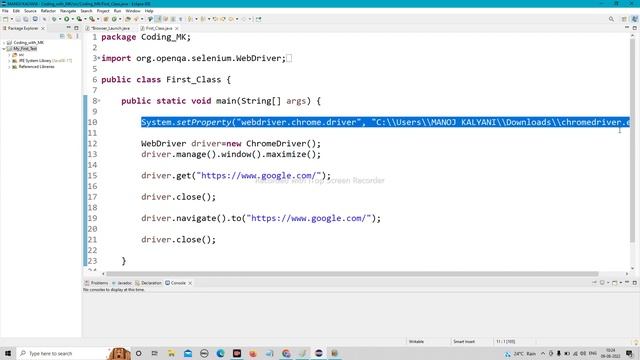The image size is (640, 360).
Task: Open File Explorer from the taskbar
Action: point(171,353)
